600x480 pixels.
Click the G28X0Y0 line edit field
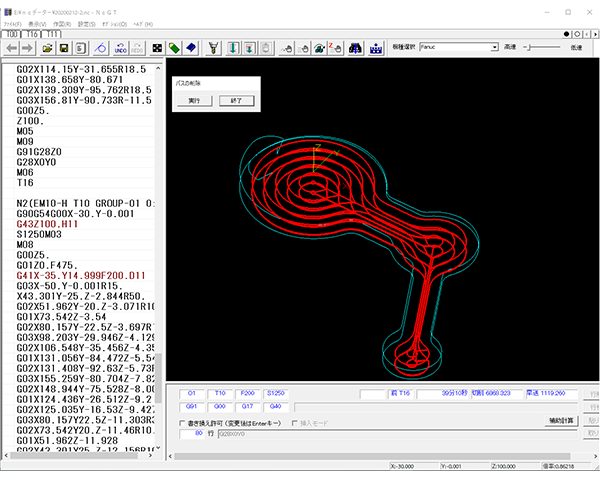[x=398, y=434]
